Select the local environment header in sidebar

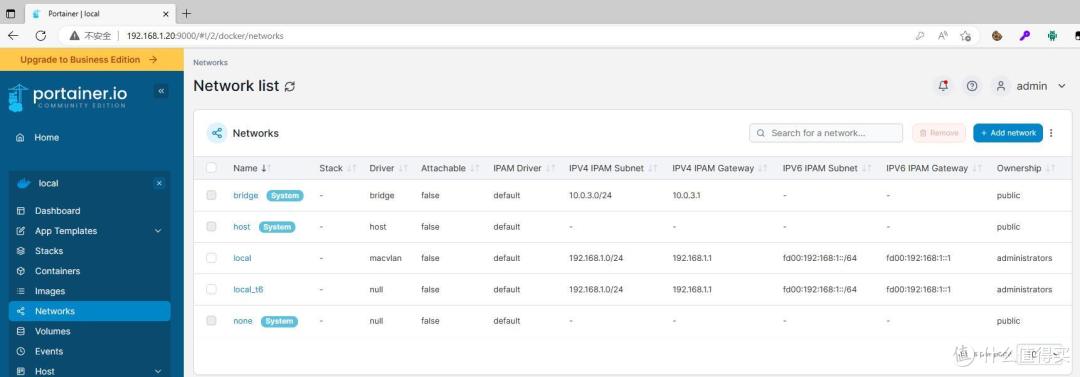(90, 183)
